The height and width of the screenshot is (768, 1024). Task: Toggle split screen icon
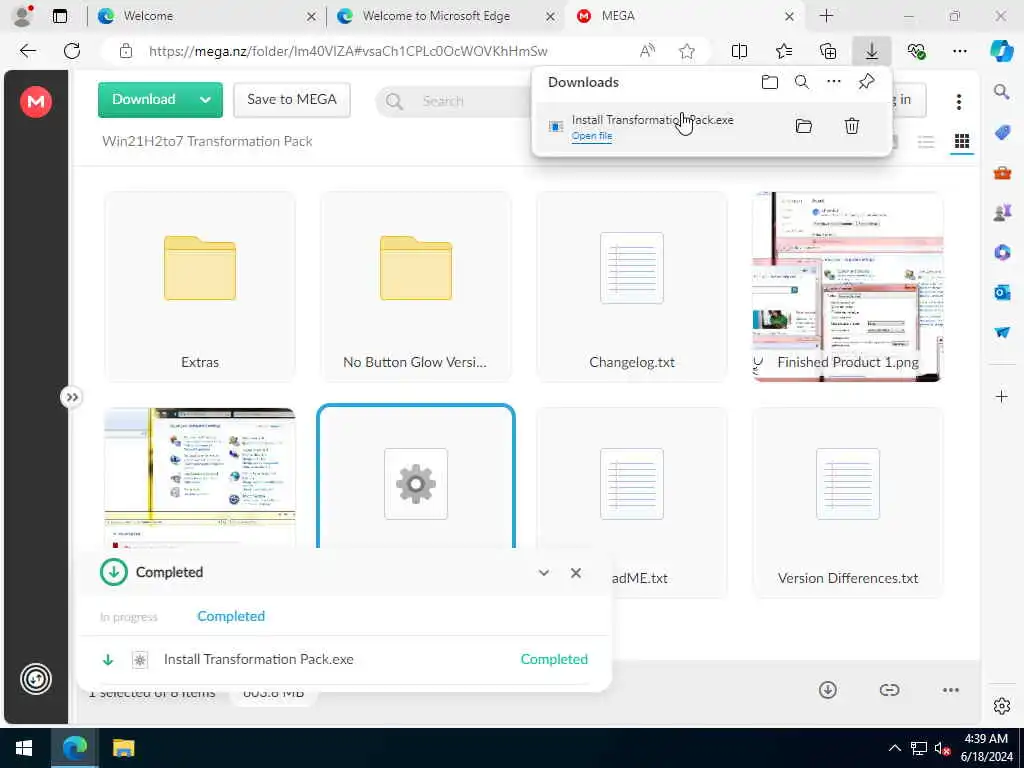point(739,51)
